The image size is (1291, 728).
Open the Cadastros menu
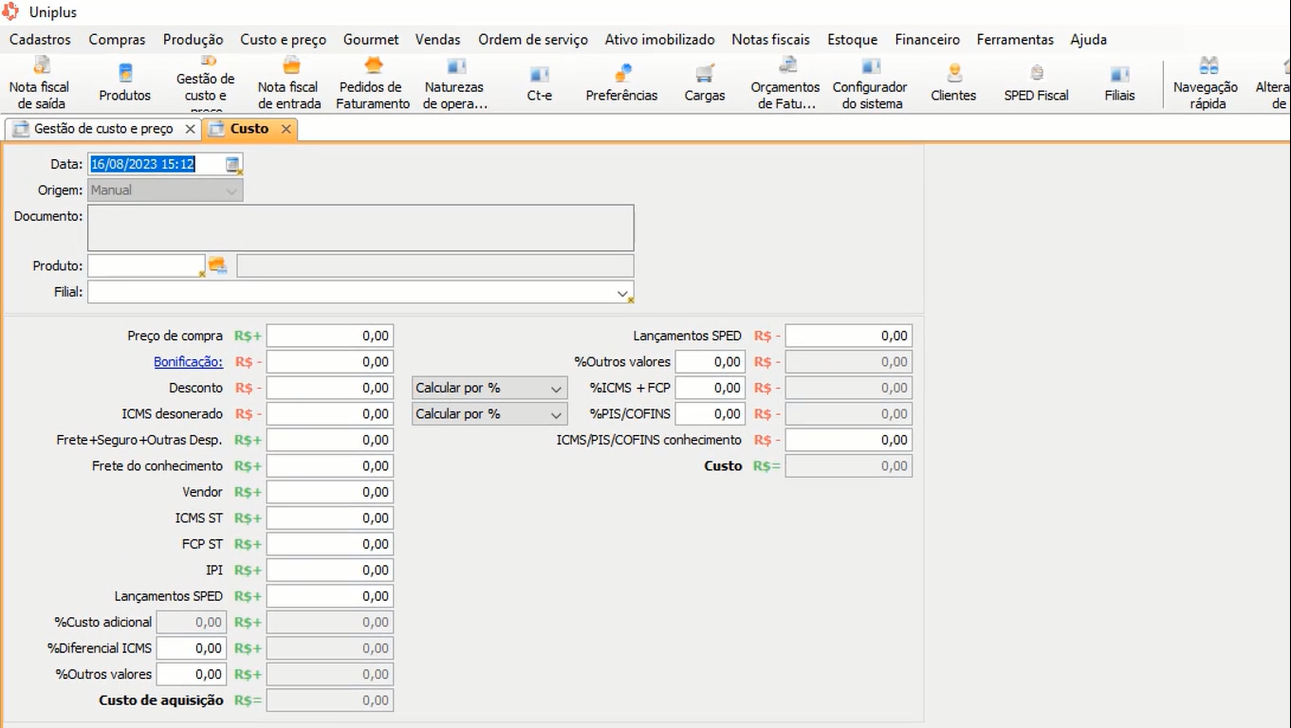[40, 40]
